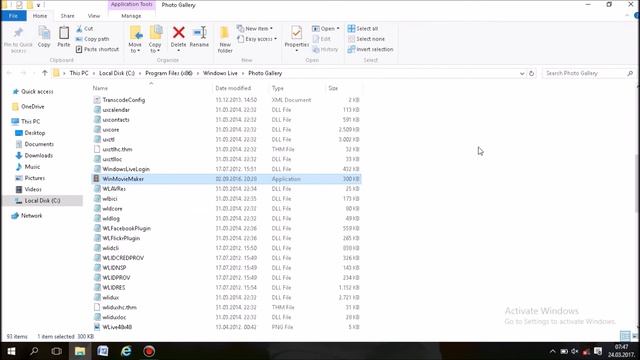Click the Application Tools contextual tab
The image size is (640, 360).
(131, 4)
